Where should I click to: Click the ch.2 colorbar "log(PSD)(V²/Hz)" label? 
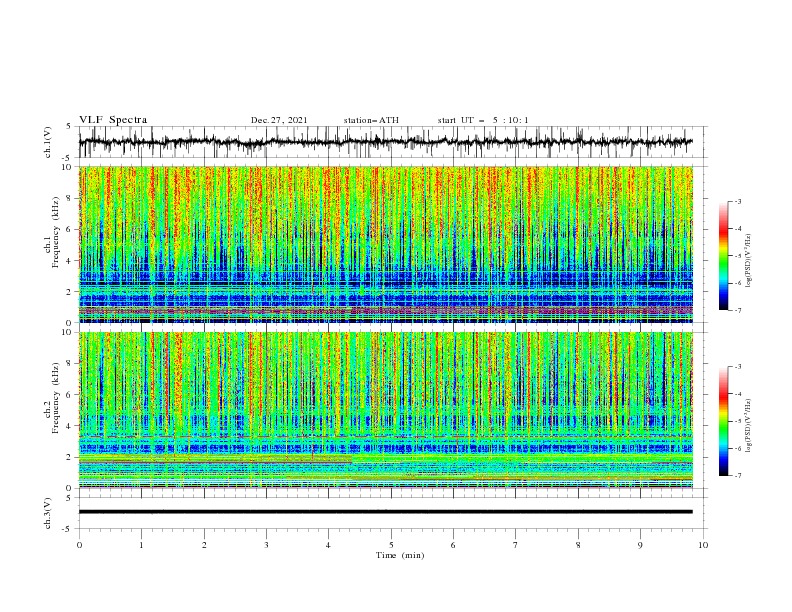coord(749,426)
